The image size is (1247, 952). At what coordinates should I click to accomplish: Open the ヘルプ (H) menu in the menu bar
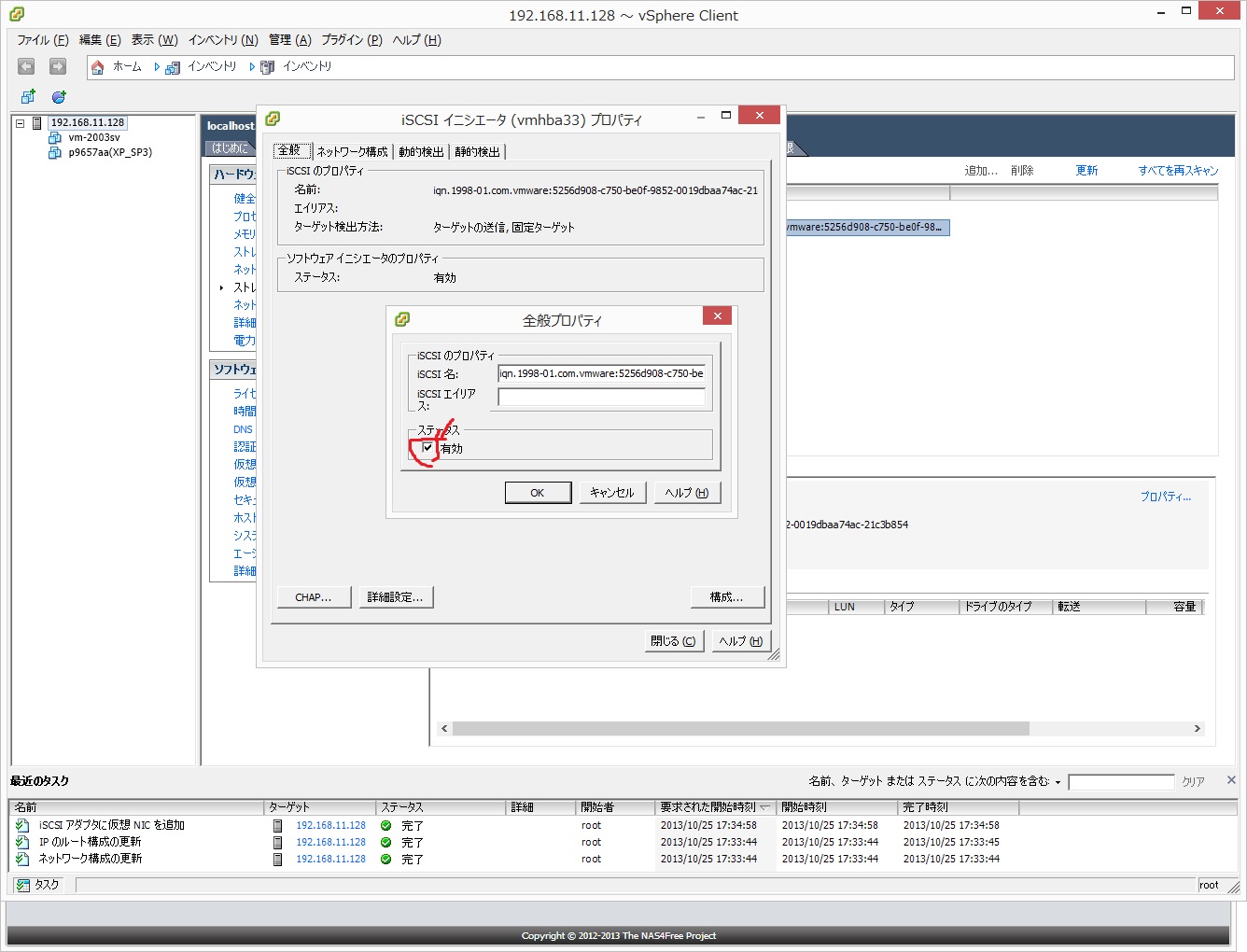pyautogui.click(x=416, y=40)
